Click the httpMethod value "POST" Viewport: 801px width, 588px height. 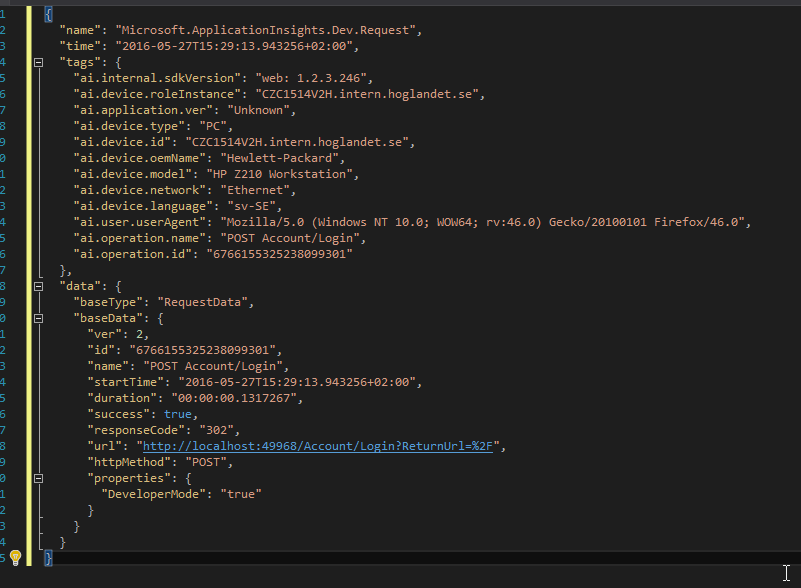tap(206, 462)
